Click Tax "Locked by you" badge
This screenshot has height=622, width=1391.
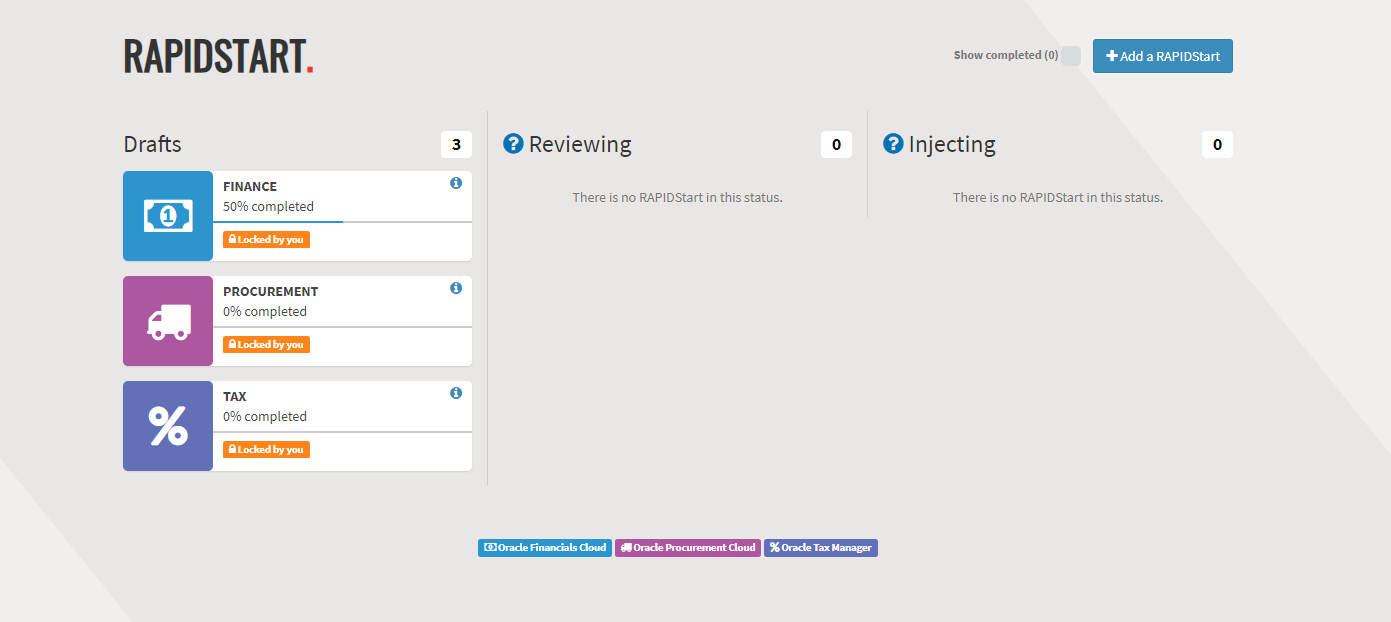pyautogui.click(x=266, y=450)
